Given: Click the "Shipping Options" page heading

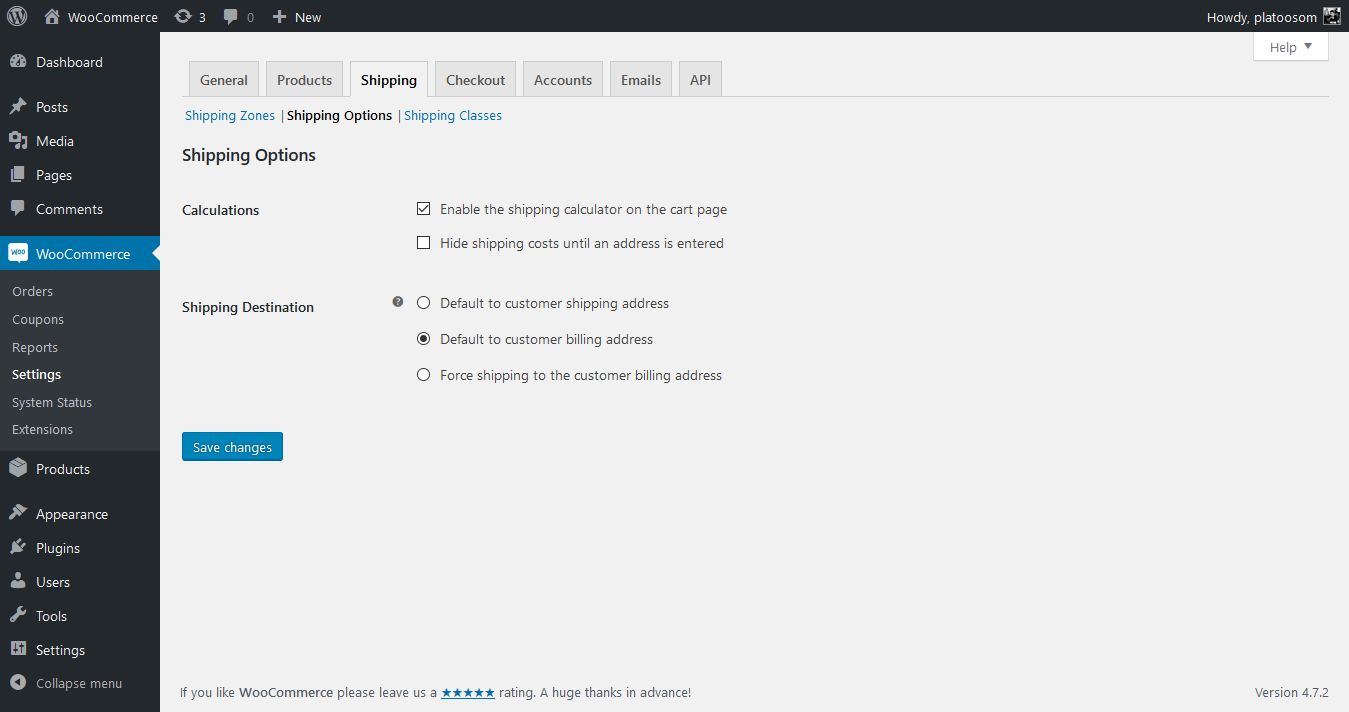Looking at the screenshot, I should pyautogui.click(x=249, y=155).
